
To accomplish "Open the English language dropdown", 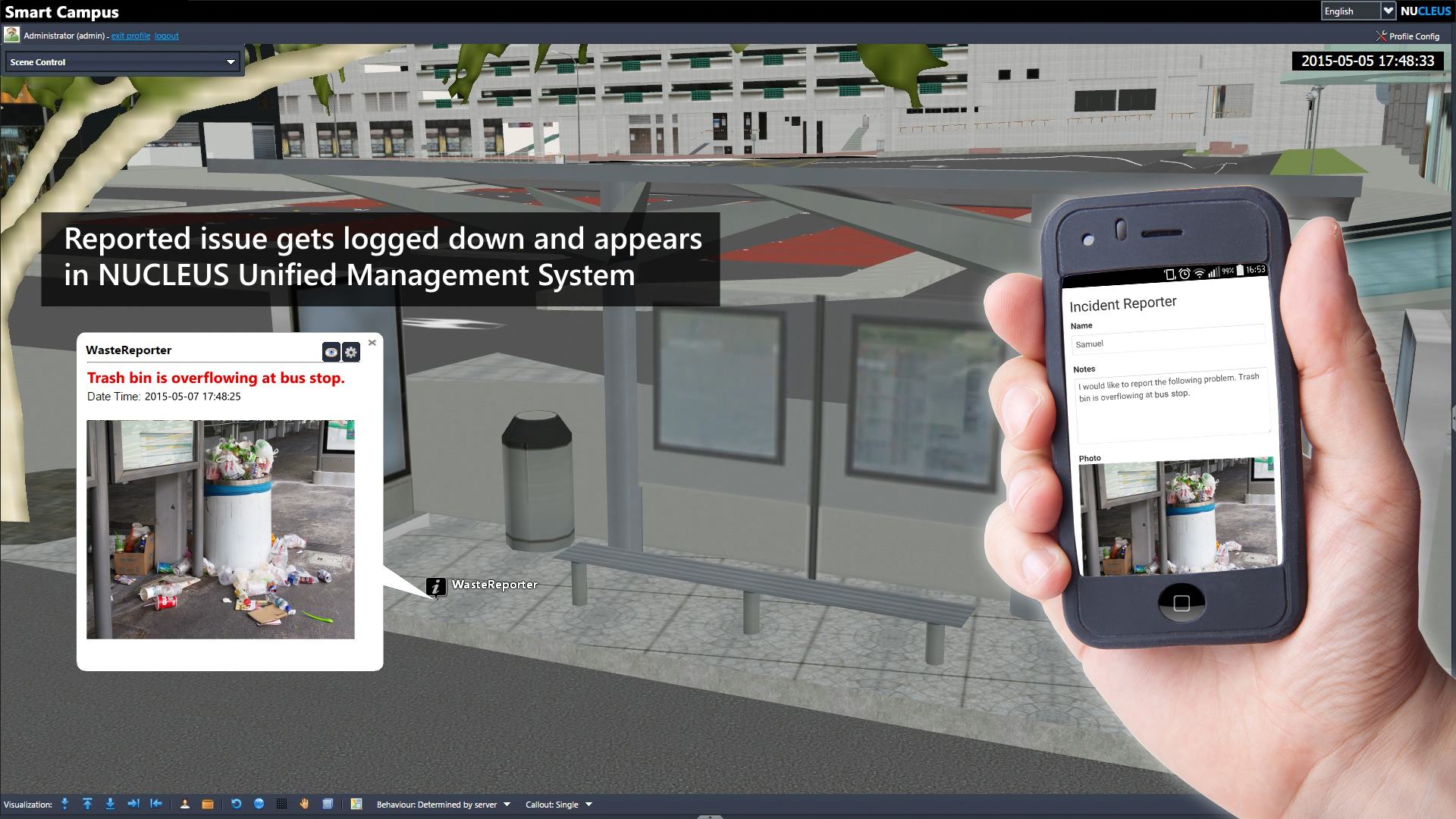I will (1357, 11).
